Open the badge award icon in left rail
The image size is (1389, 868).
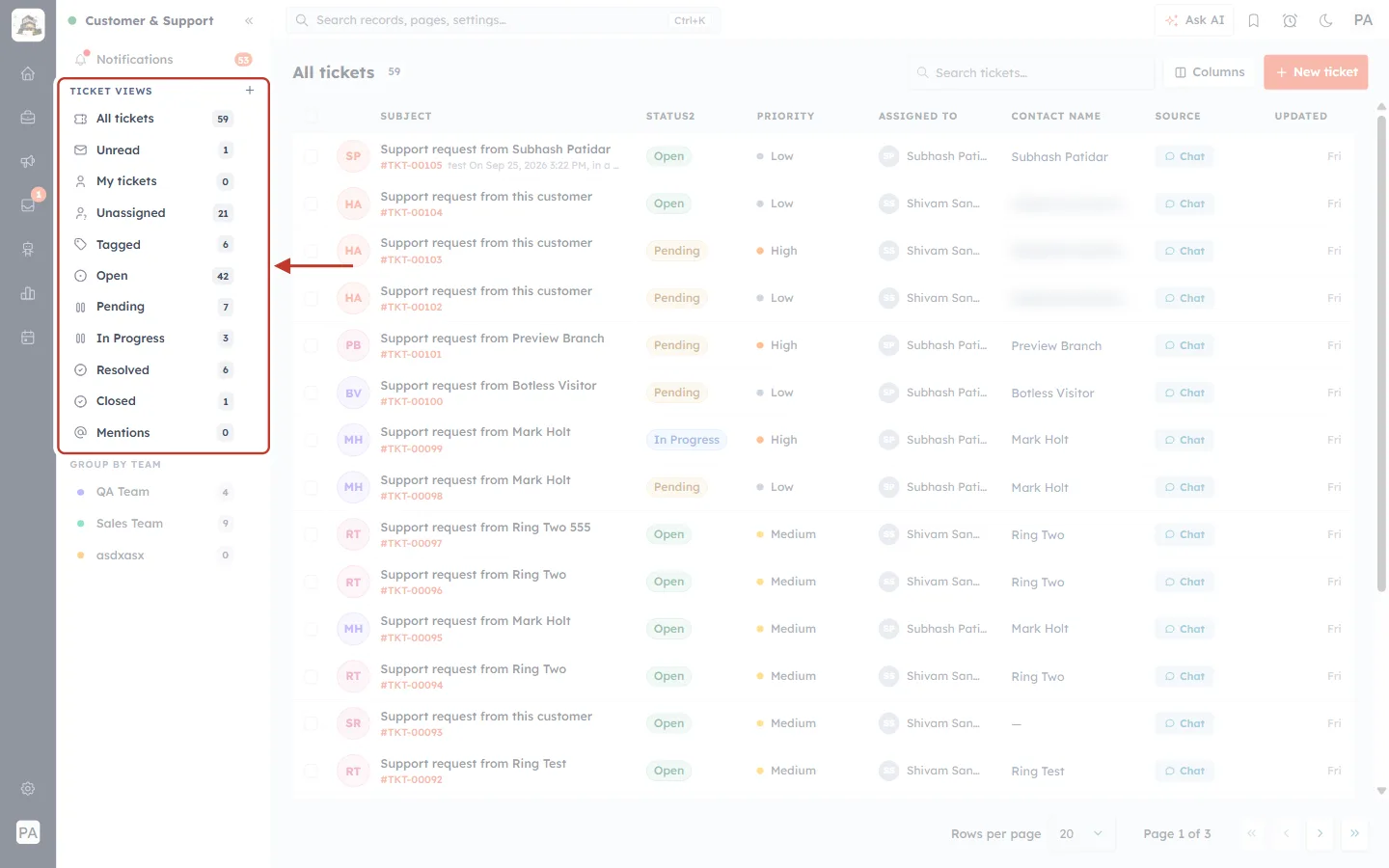pos(28,249)
